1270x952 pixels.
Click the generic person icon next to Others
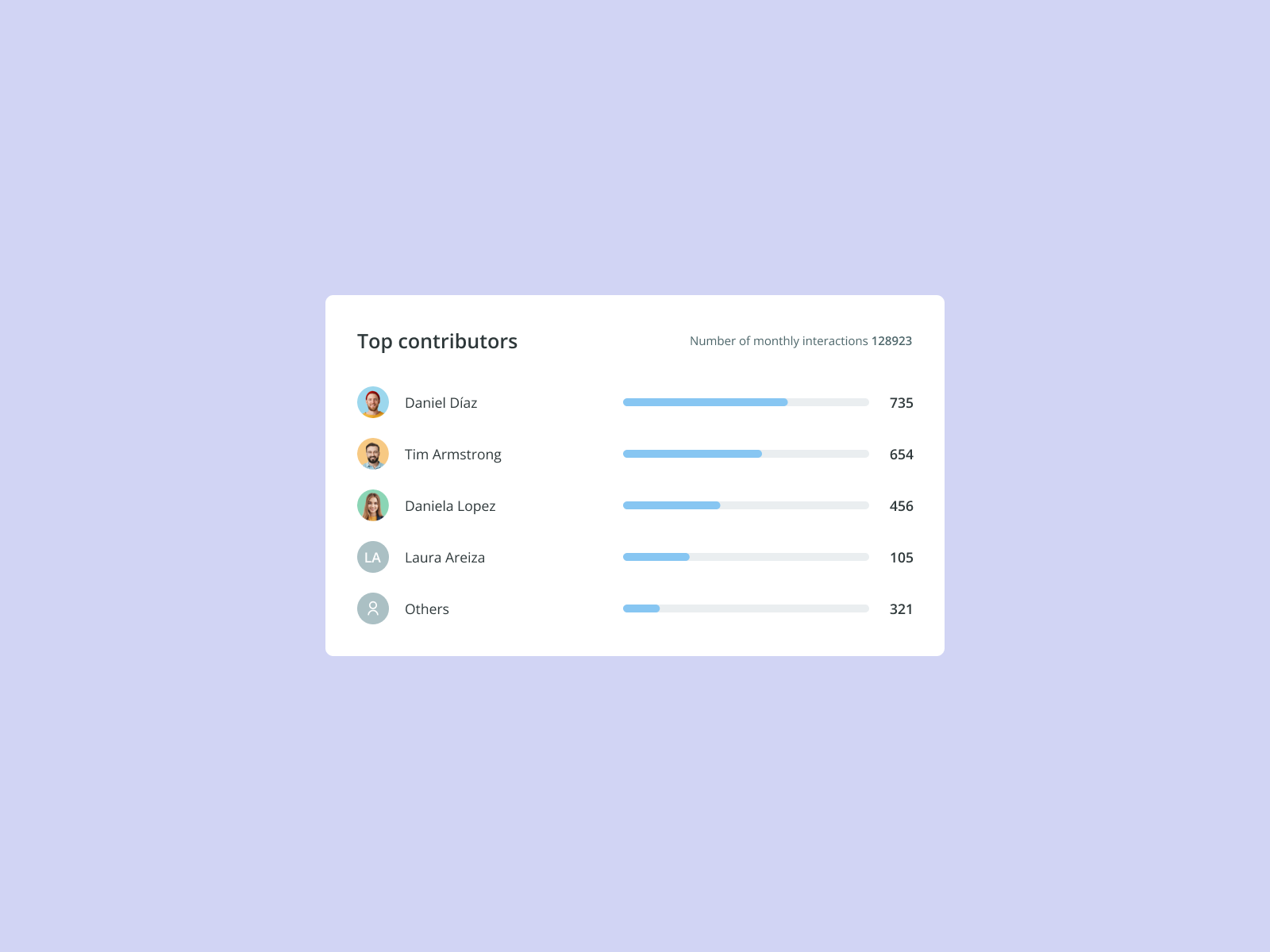click(373, 608)
